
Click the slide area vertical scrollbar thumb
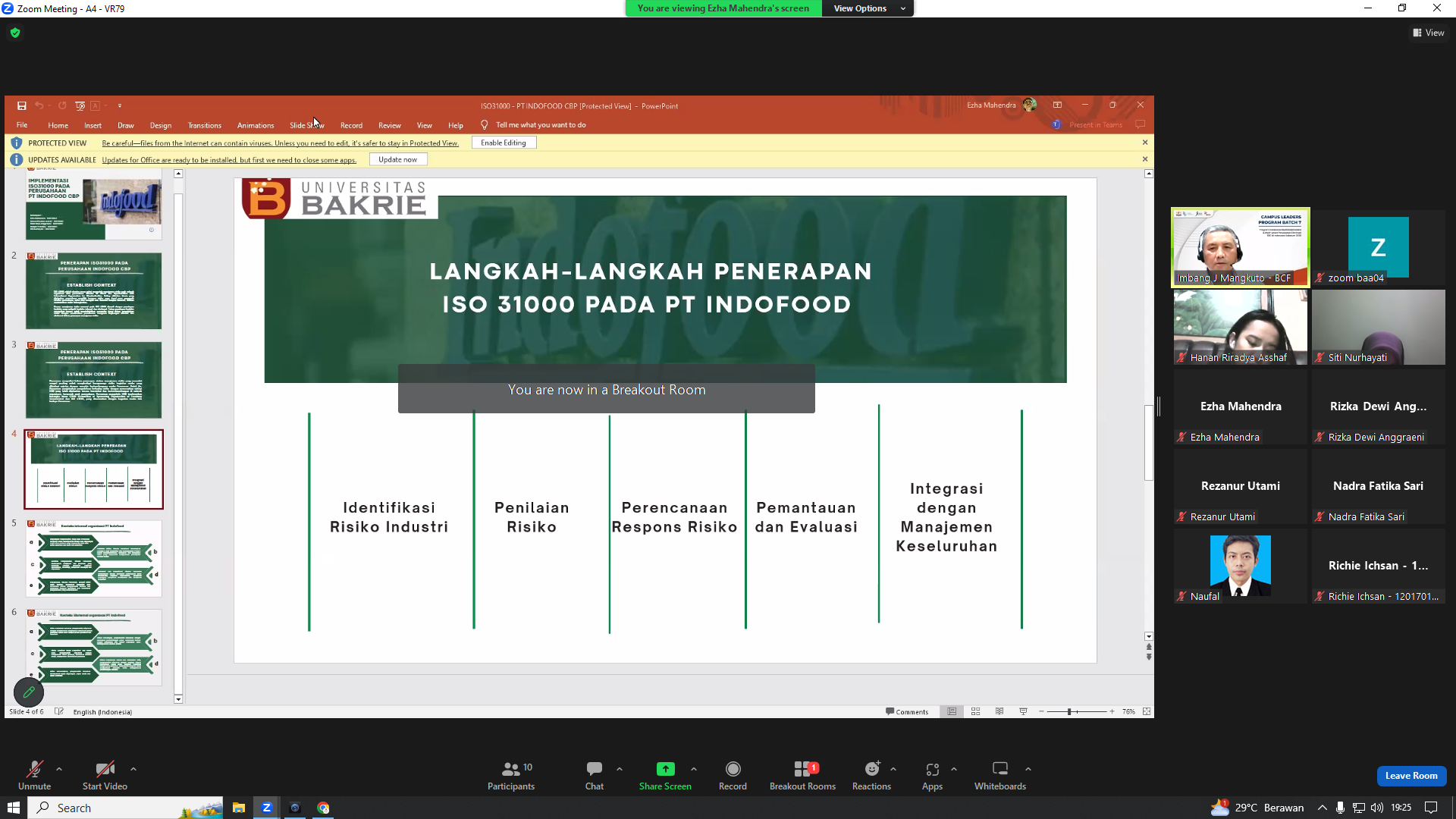tap(1149, 442)
